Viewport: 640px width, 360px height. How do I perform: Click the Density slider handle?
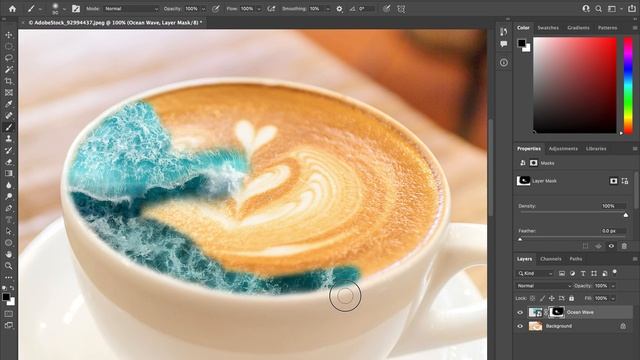point(626,214)
